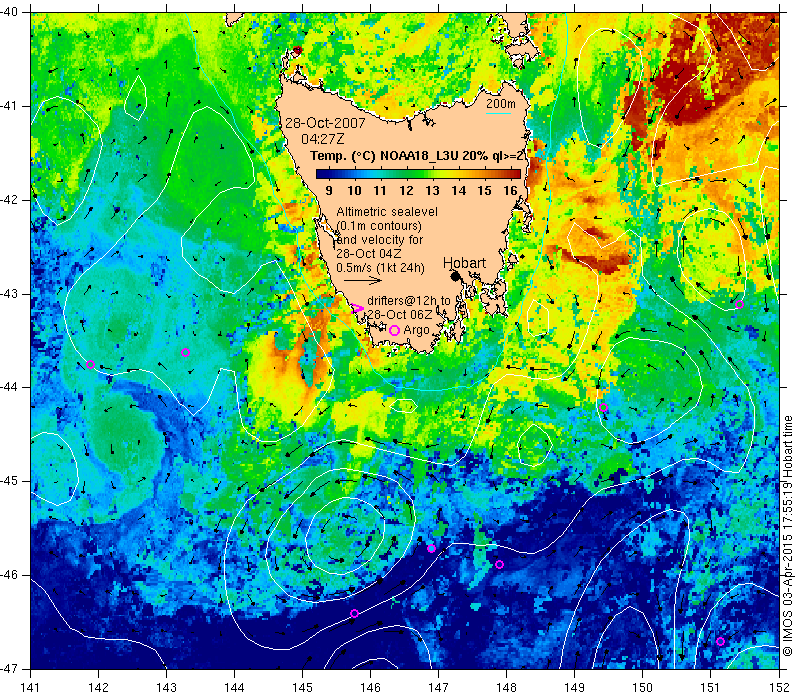The width and height of the screenshot is (800, 700).
Task: Click the 'Temp. (°C) NOAA18_L3U 20% ql>=2' title
Action: pyautogui.click(x=417, y=156)
